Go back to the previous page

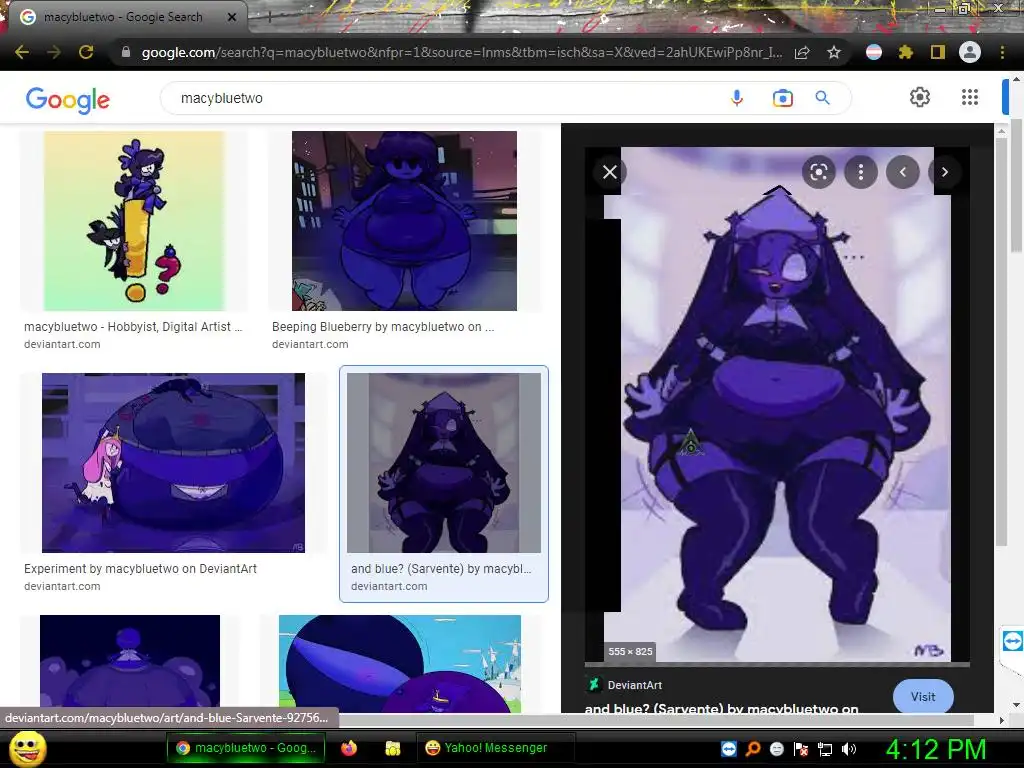[x=22, y=52]
